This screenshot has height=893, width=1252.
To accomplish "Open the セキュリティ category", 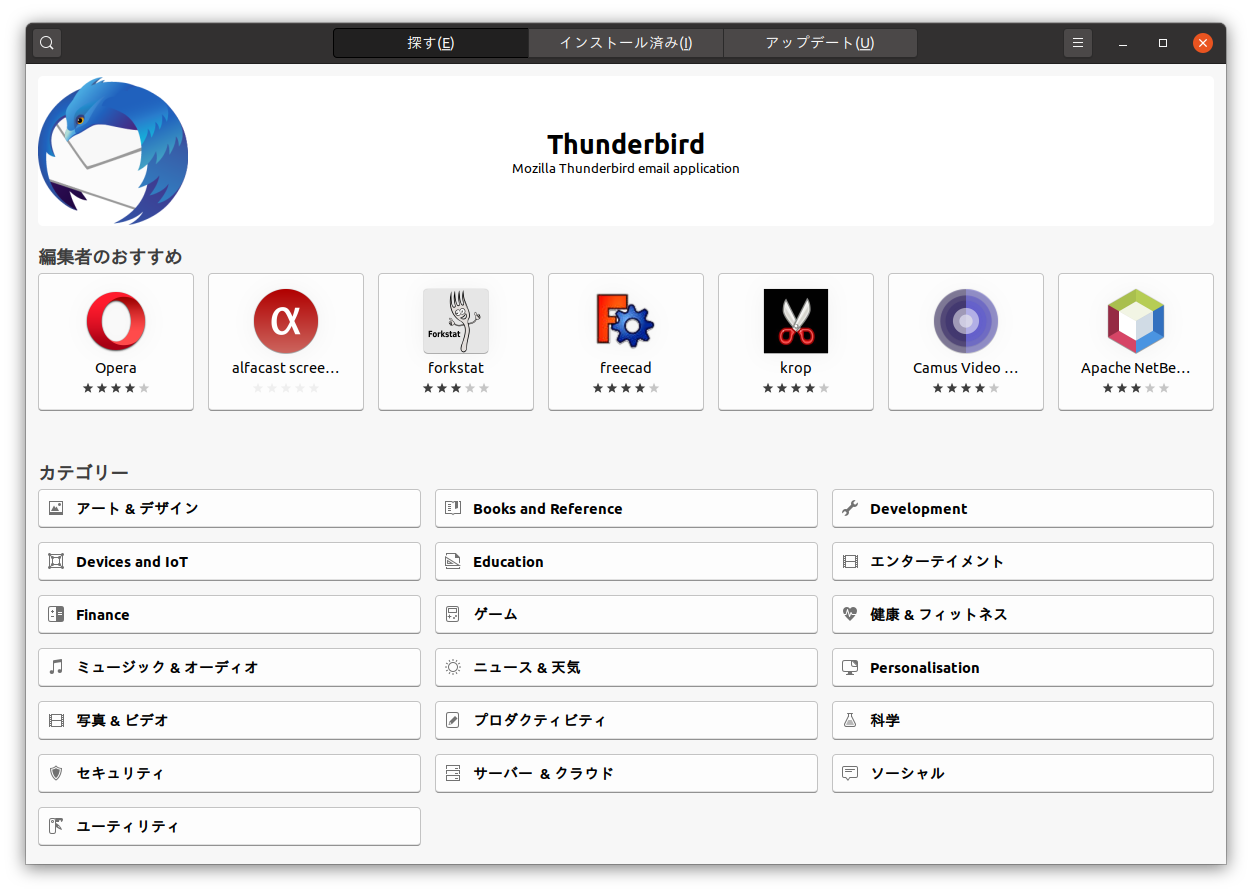I will (x=229, y=773).
